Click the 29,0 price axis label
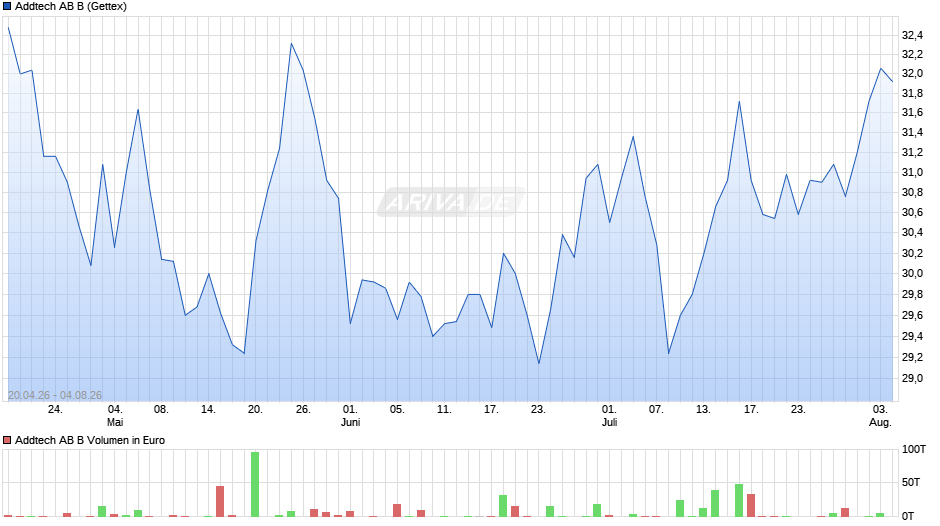This screenshot has width=940, height=526. tap(912, 378)
